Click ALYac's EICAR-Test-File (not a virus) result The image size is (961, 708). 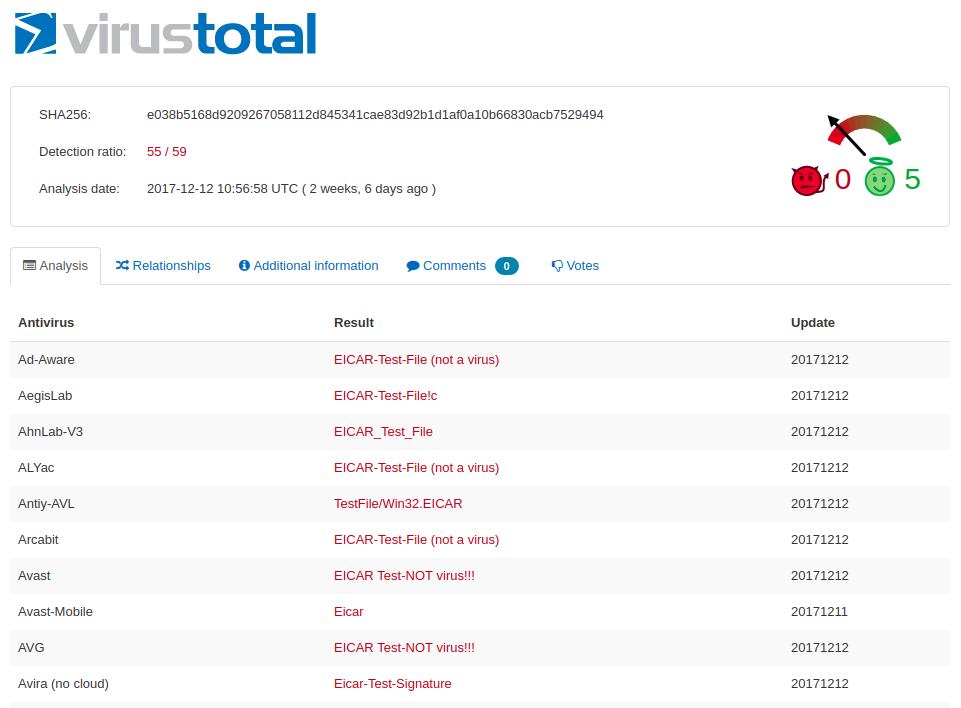point(416,468)
